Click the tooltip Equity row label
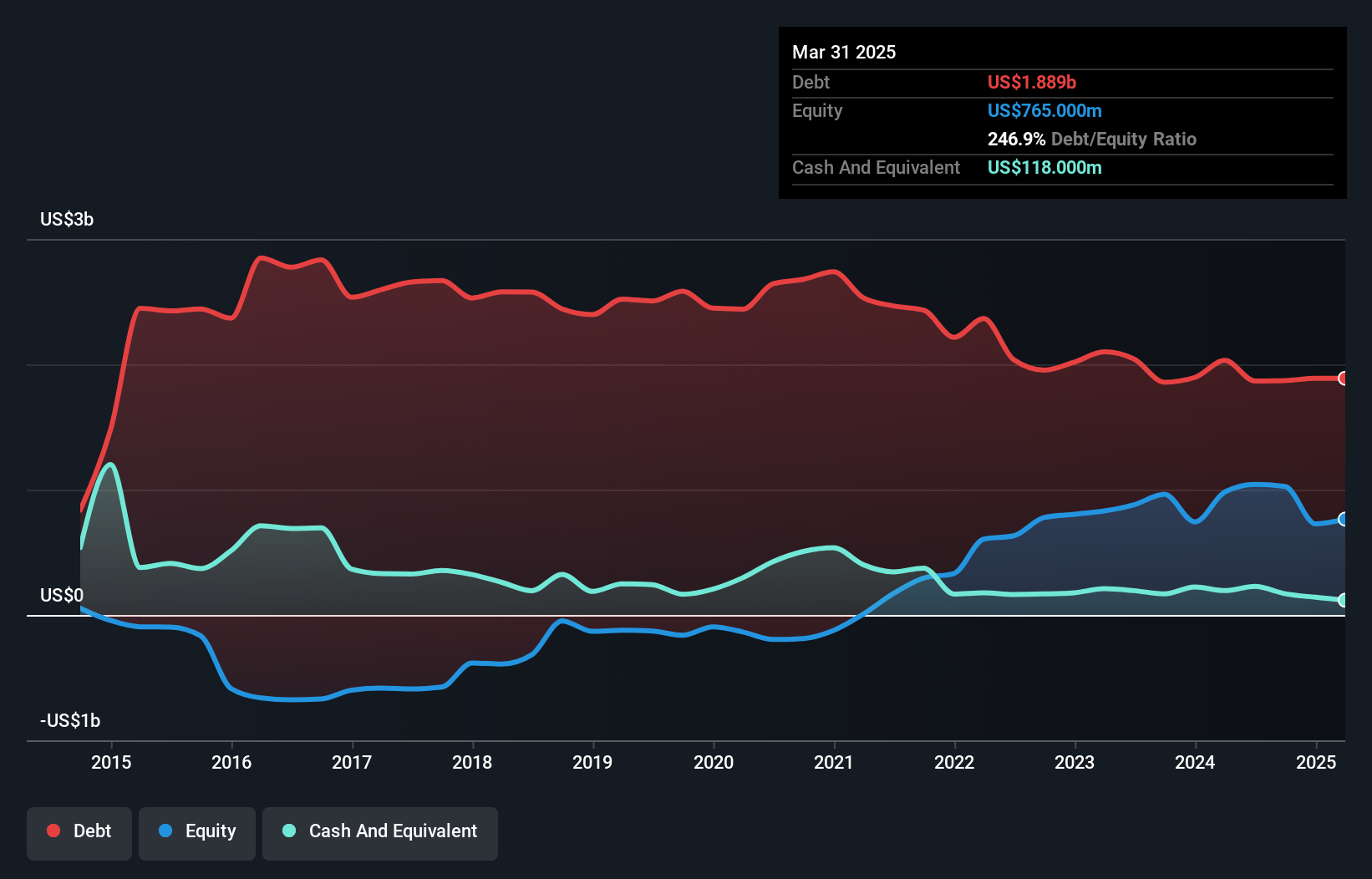 pyautogui.click(x=817, y=110)
